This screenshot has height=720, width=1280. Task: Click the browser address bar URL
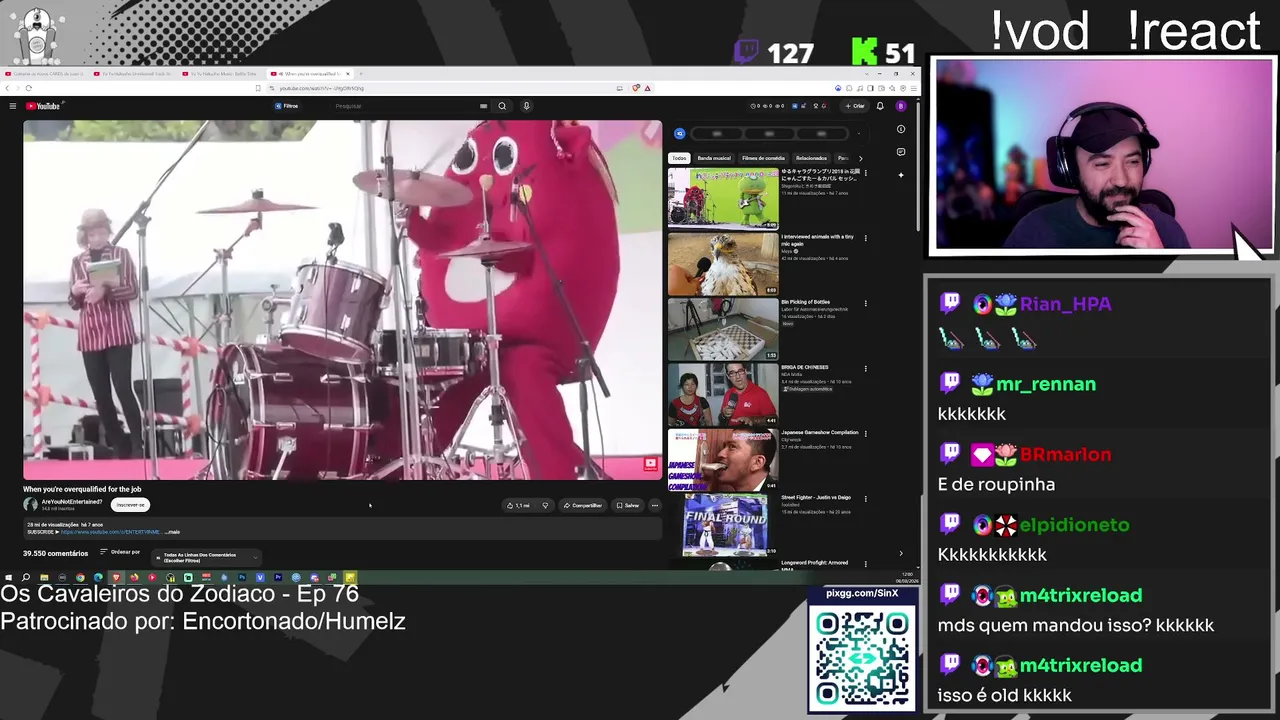(x=321, y=88)
